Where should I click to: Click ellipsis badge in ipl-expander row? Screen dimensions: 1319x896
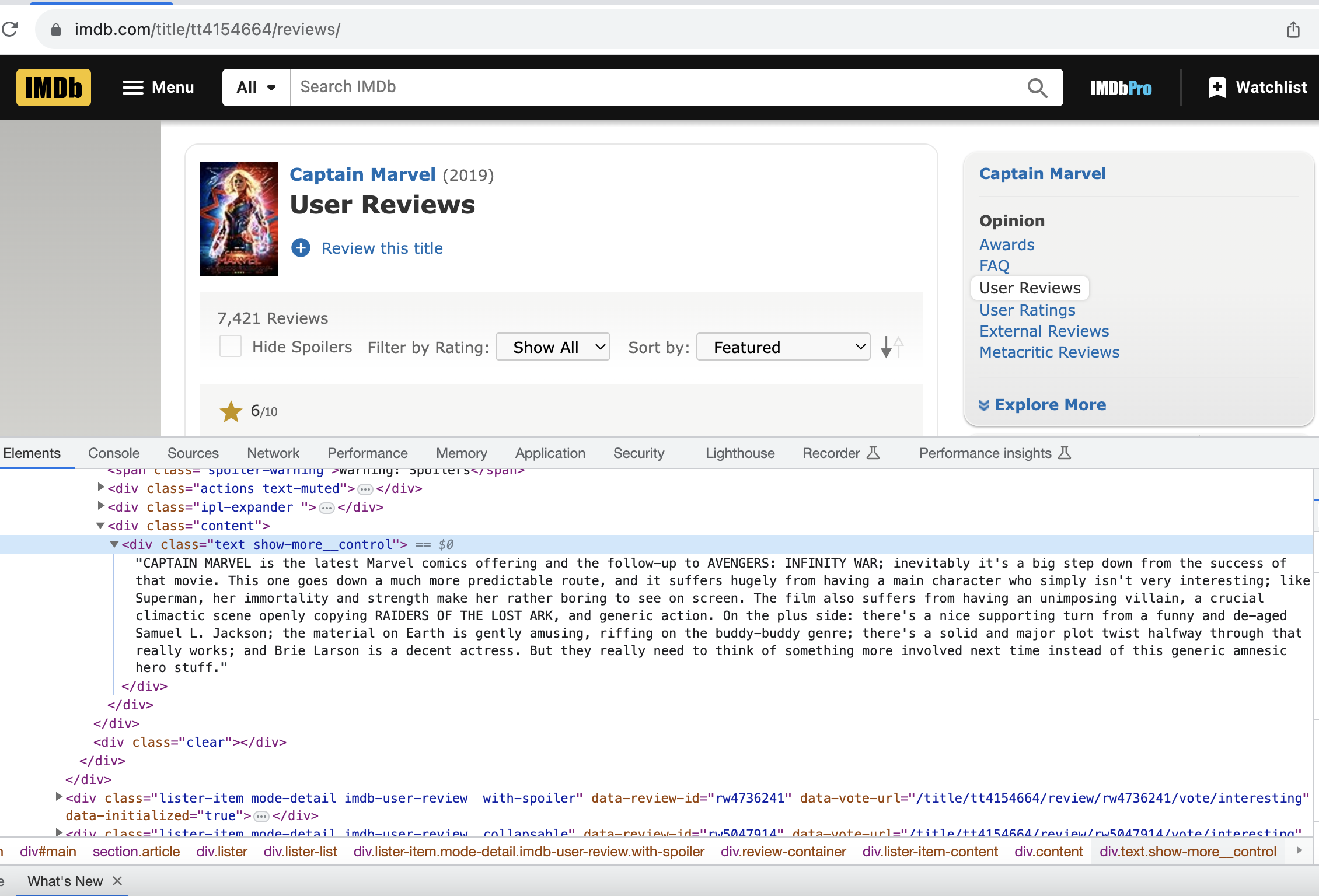pyautogui.click(x=327, y=508)
